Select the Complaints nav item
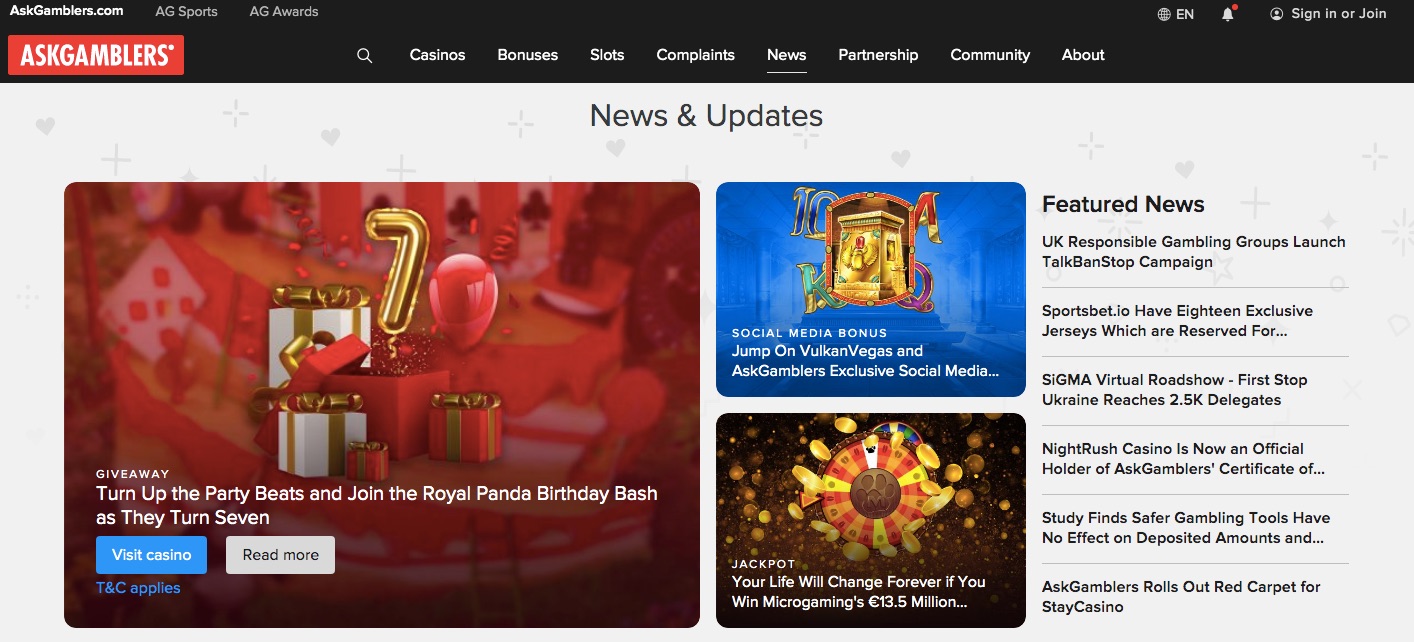Image resolution: width=1414 pixels, height=642 pixels. coord(695,55)
